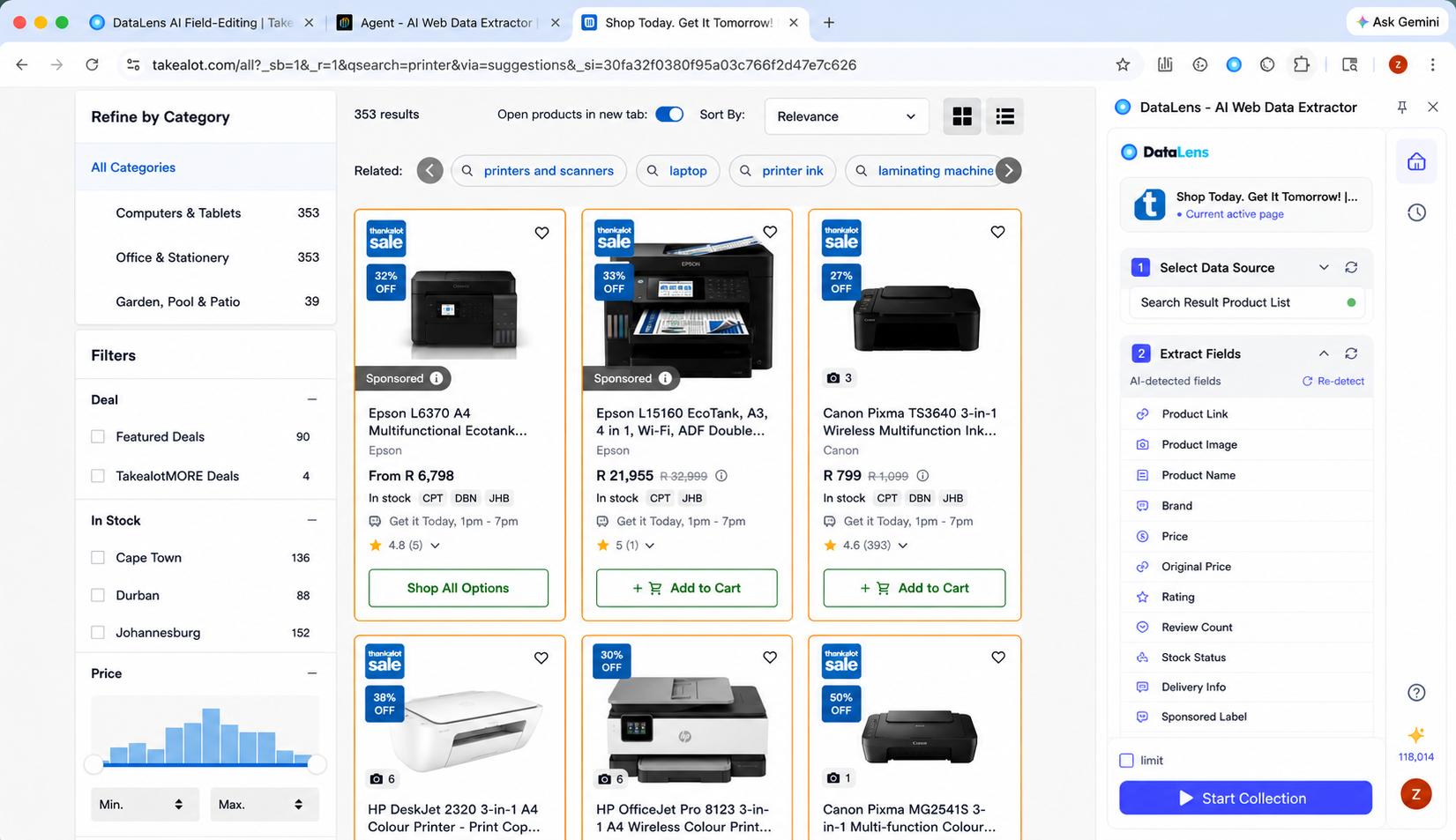Bookmark this page with star icon
1456x840 pixels.
point(1123,64)
